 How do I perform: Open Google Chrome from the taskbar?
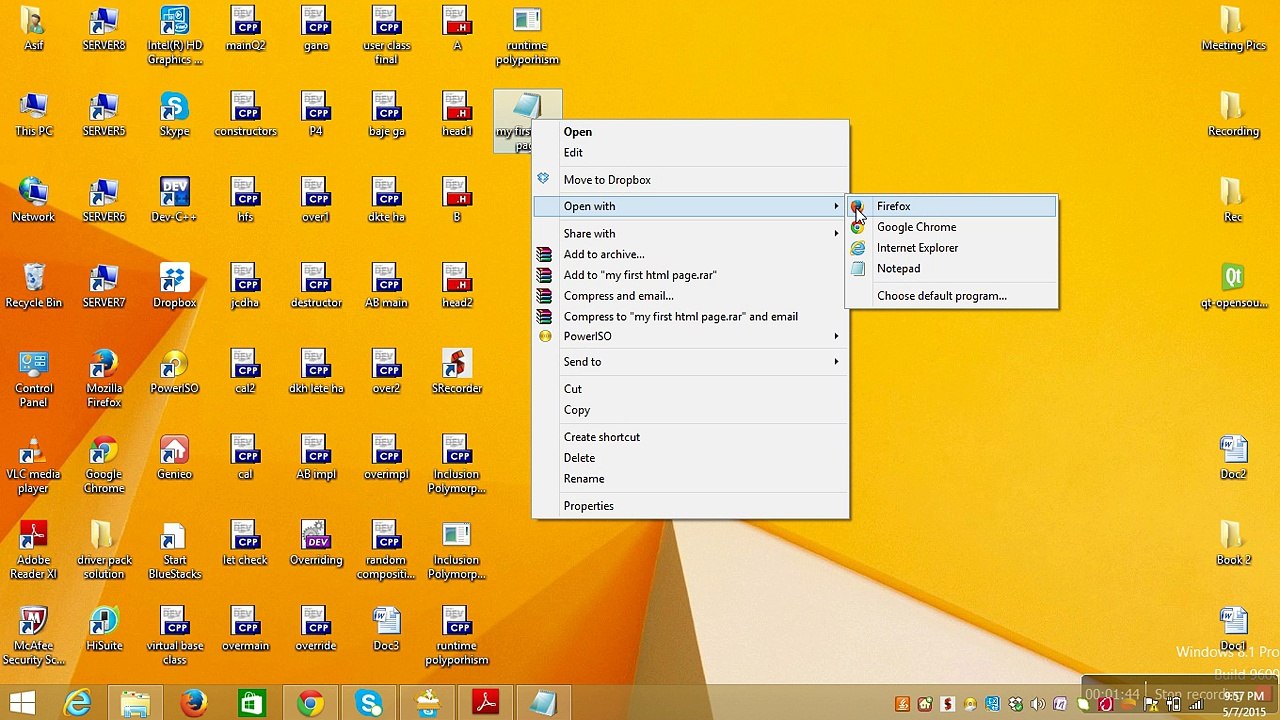point(311,703)
